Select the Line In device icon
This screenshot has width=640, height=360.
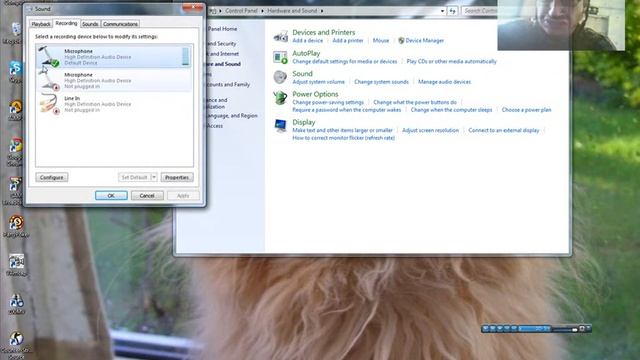click(x=49, y=104)
